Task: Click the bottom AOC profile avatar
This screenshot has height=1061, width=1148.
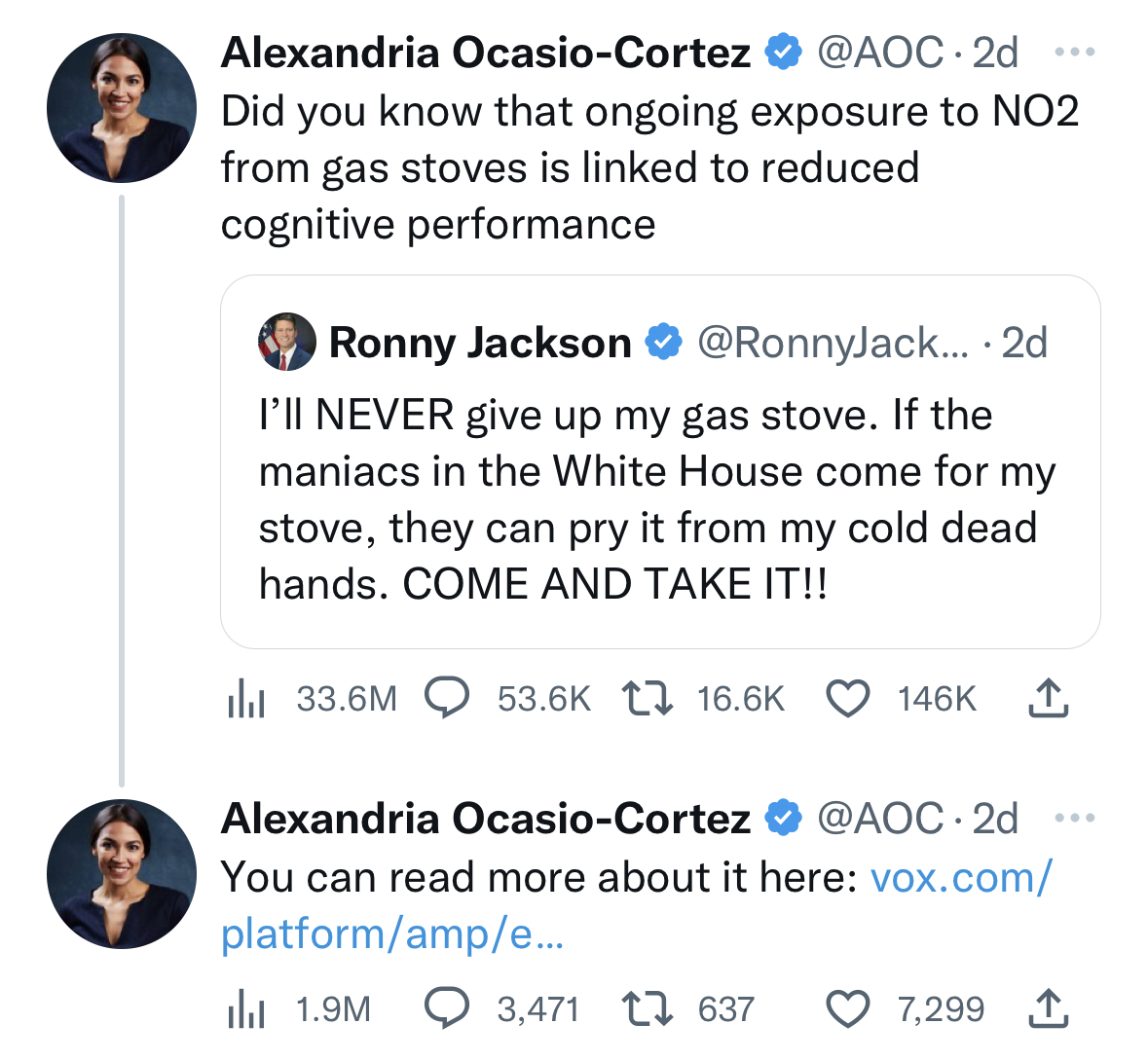Action: click(x=122, y=874)
